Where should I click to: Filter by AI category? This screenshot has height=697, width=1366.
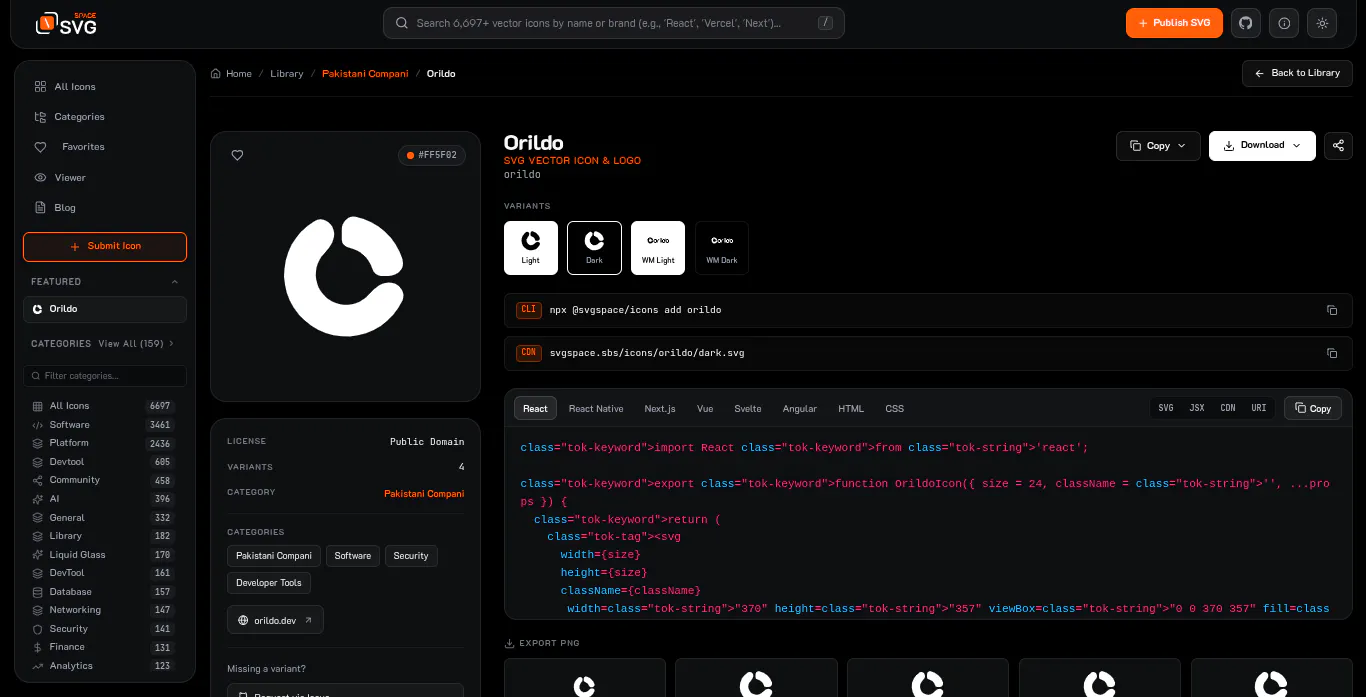(103, 499)
